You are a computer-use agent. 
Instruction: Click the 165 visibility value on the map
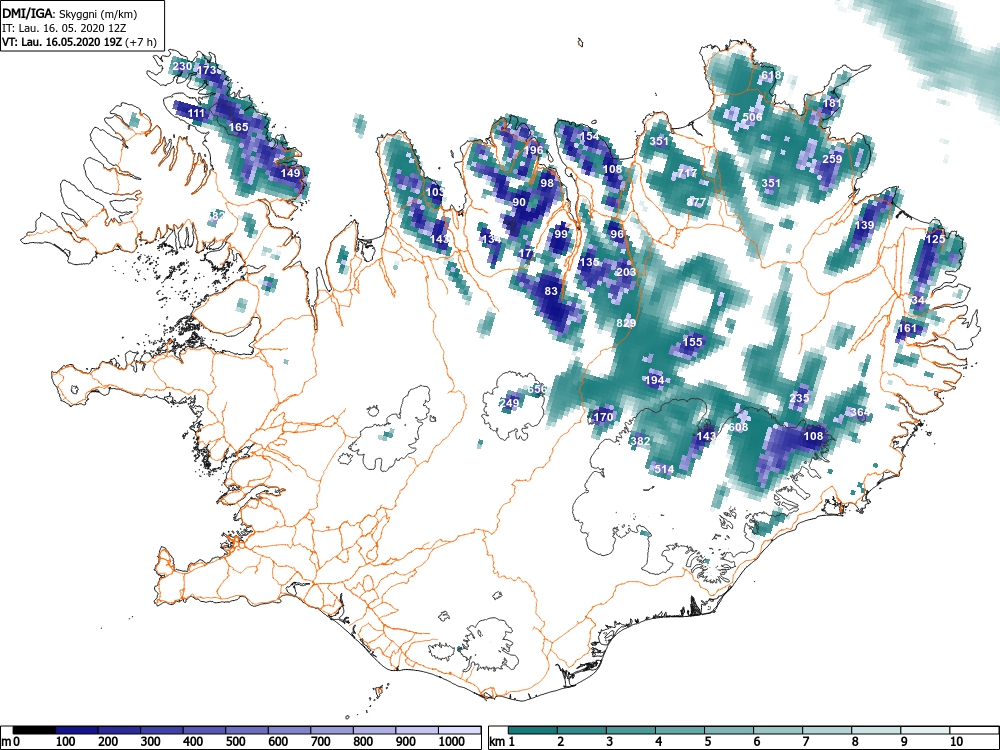(239, 127)
